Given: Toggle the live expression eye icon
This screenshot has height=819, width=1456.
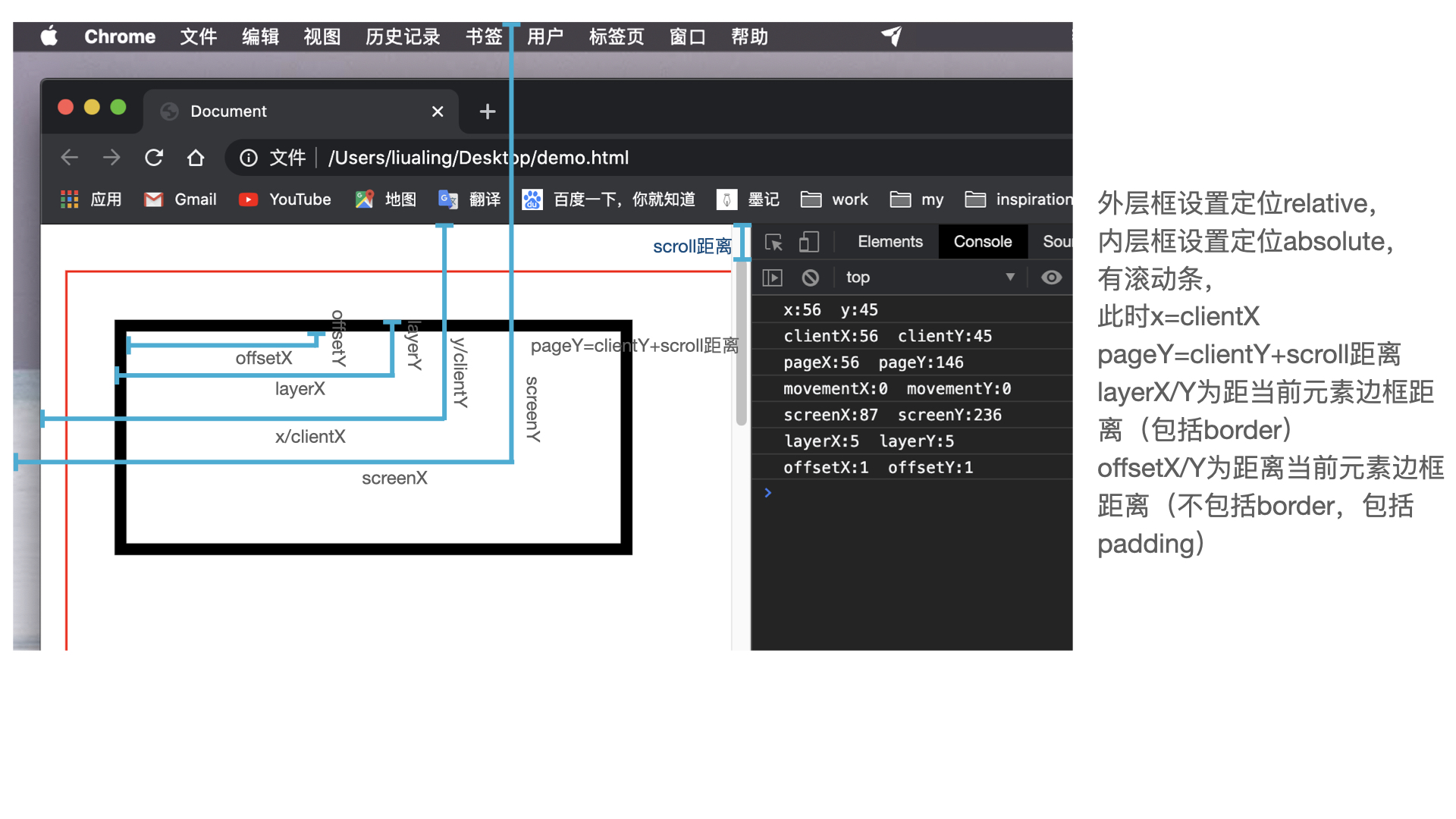Looking at the screenshot, I should click(1051, 277).
